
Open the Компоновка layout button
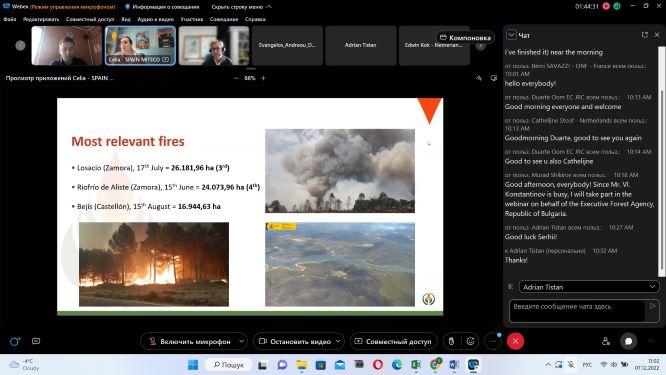point(465,37)
